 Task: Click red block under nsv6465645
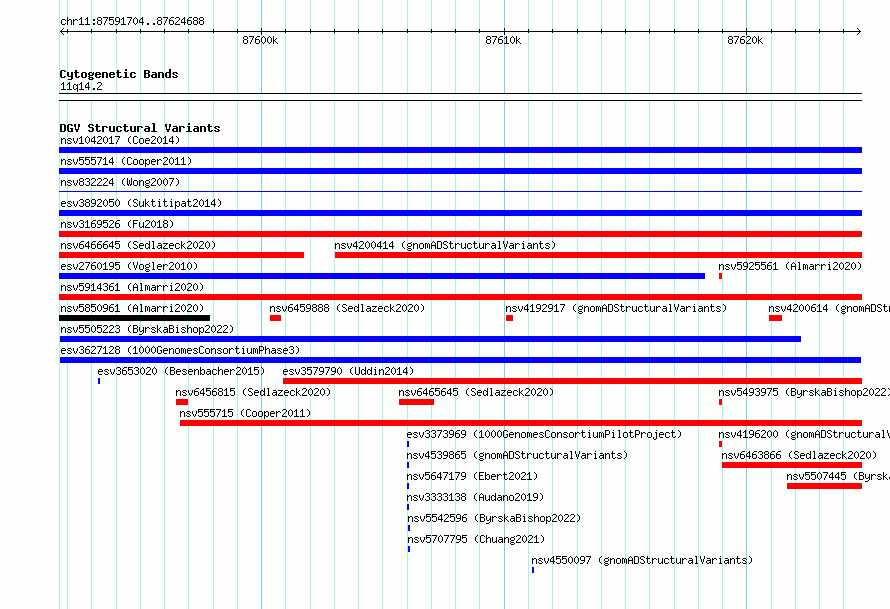tap(416, 402)
